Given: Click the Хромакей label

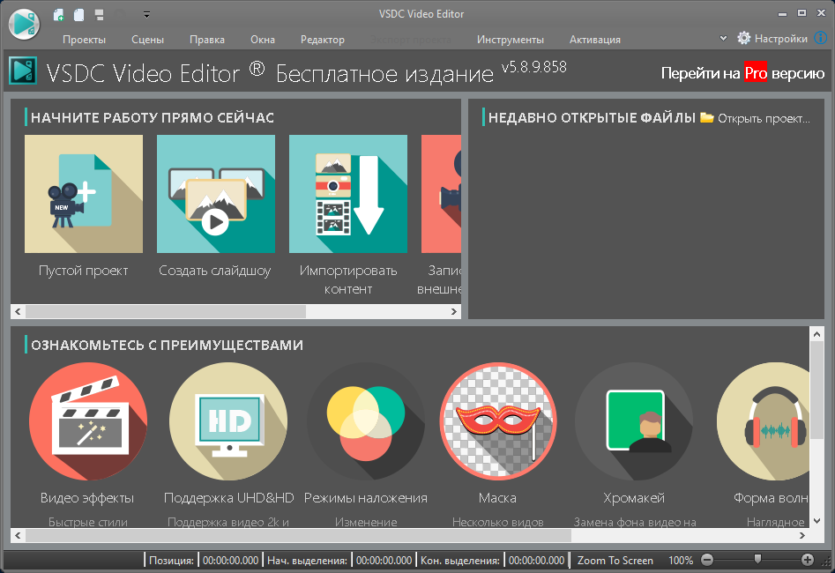Looking at the screenshot, I should [634, 498].
